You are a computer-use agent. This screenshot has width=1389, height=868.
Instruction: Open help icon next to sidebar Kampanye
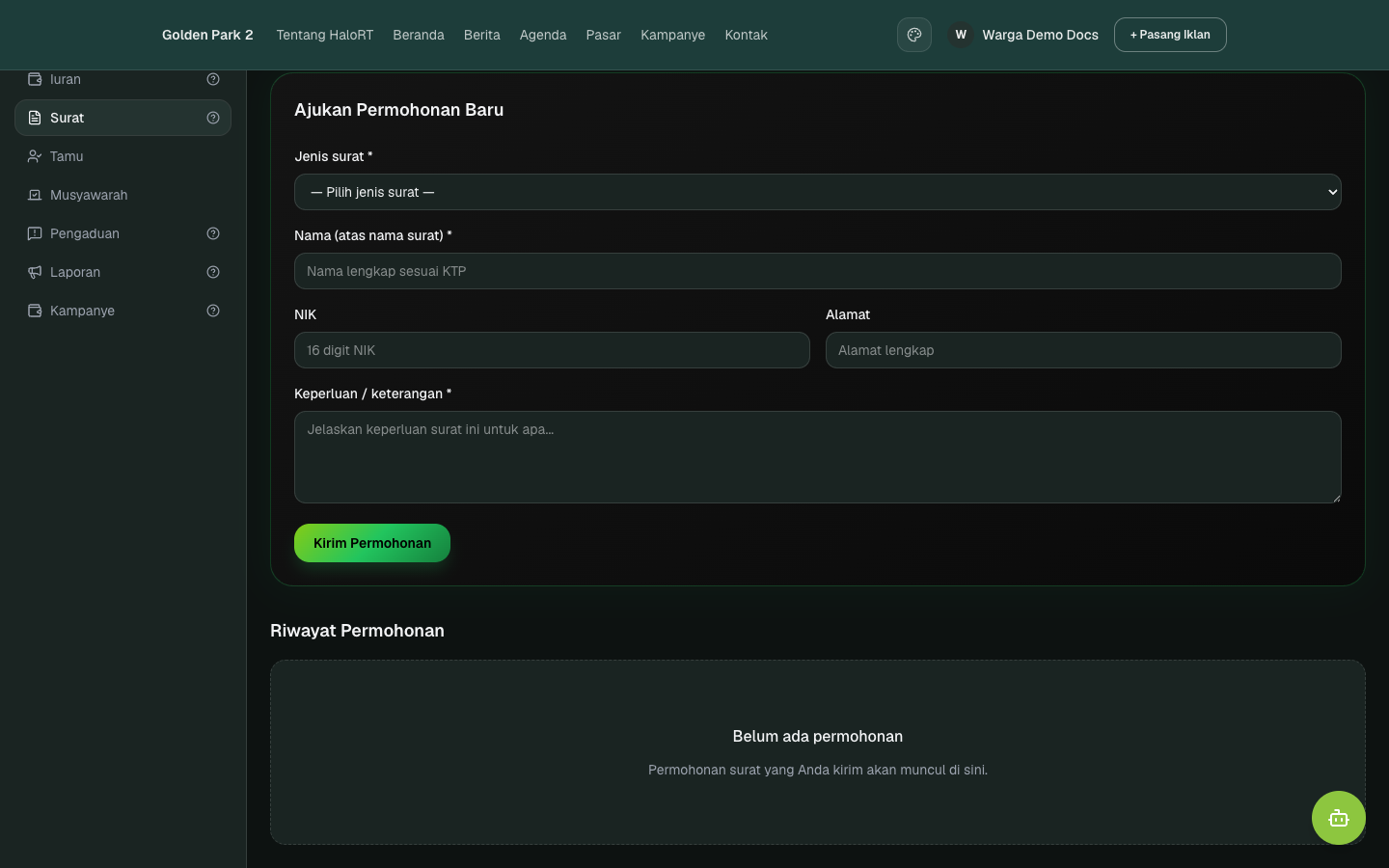tap(213, 311)
